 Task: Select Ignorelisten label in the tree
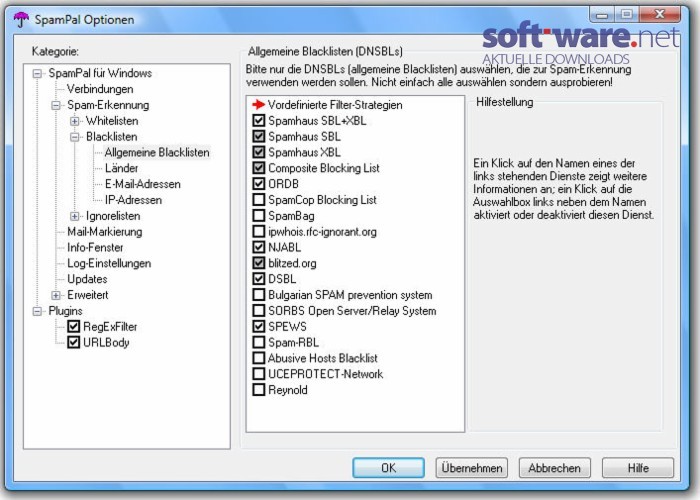113,216
